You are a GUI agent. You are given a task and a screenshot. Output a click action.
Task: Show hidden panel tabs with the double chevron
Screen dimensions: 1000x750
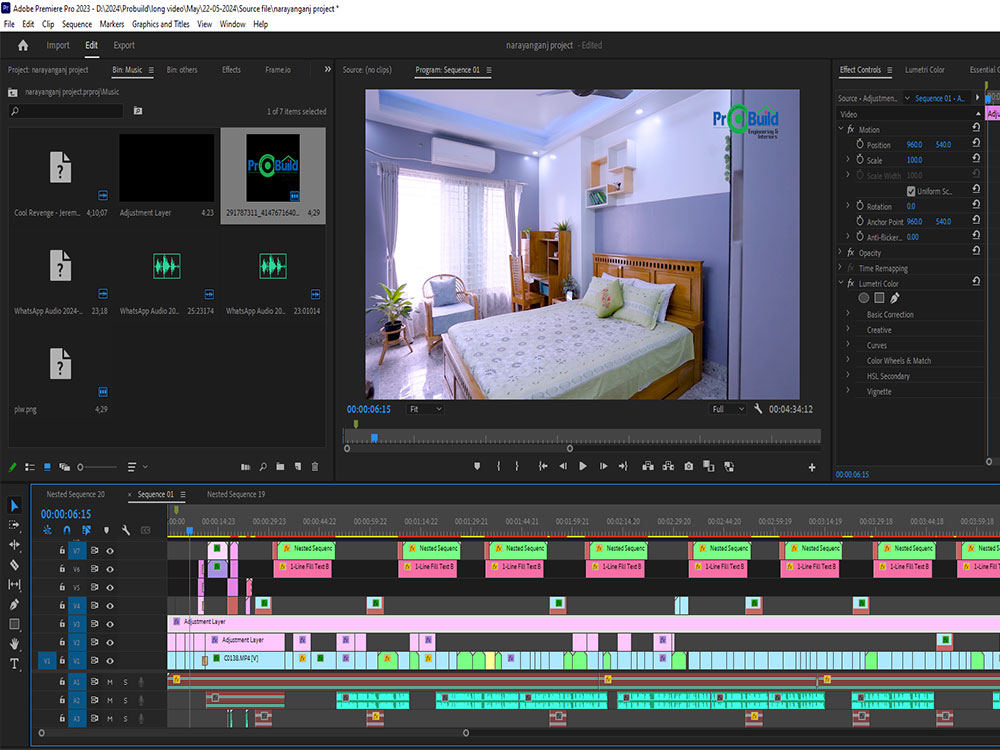(328, 69)
